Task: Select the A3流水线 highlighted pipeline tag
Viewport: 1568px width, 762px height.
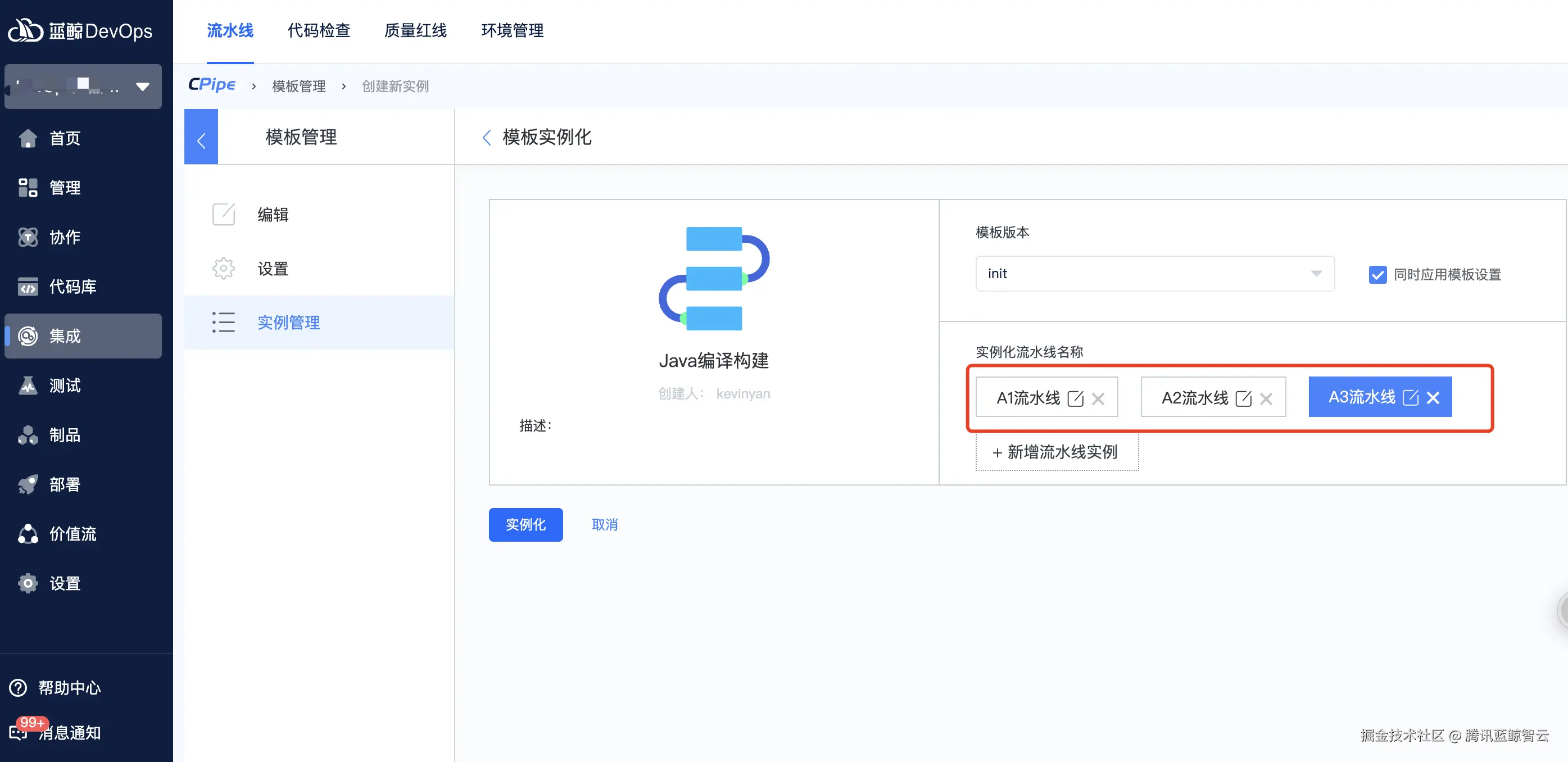Action: 1362,397
